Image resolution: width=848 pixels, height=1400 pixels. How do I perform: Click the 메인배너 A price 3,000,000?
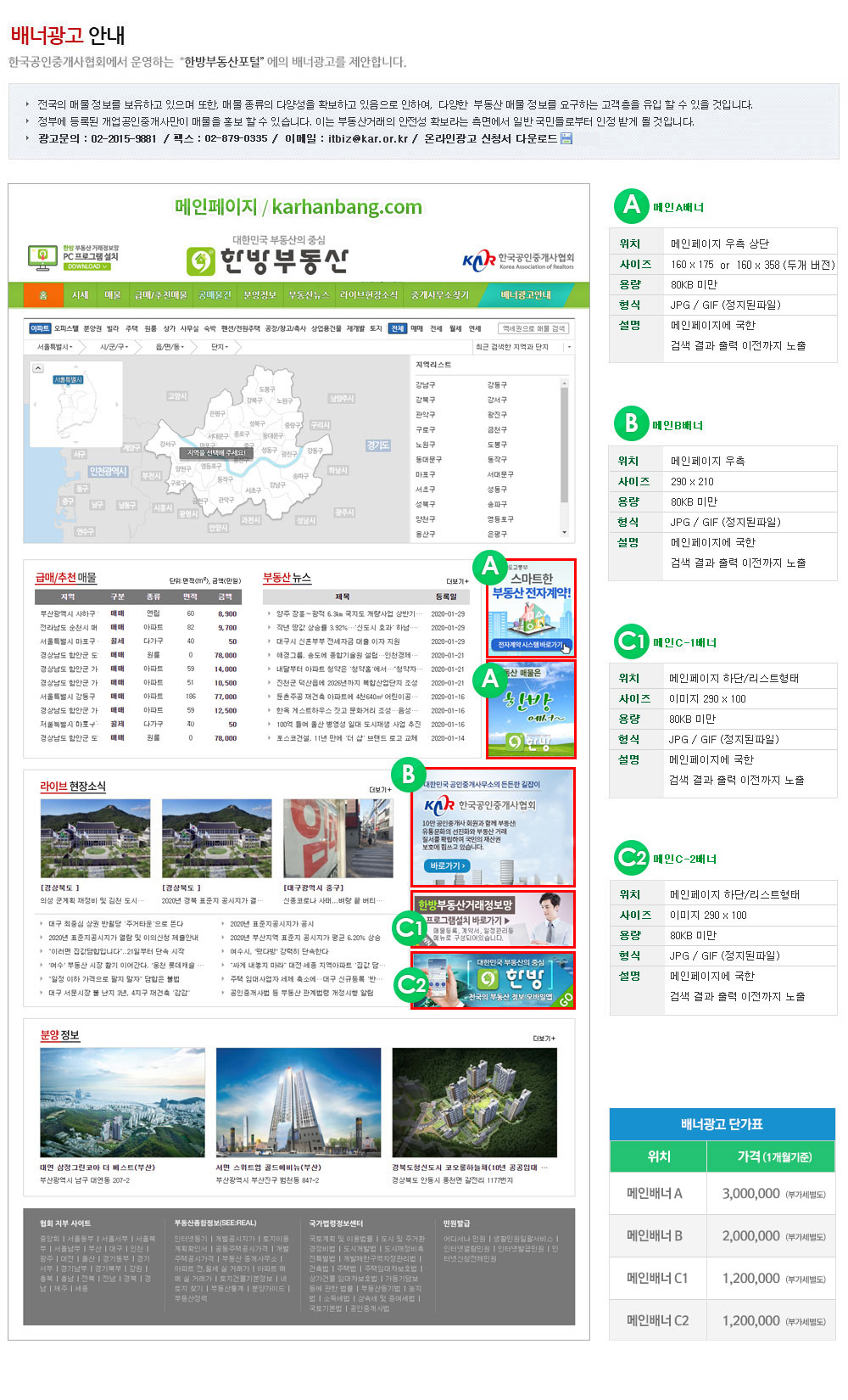pyautogui.click(x=751, y=1193)
